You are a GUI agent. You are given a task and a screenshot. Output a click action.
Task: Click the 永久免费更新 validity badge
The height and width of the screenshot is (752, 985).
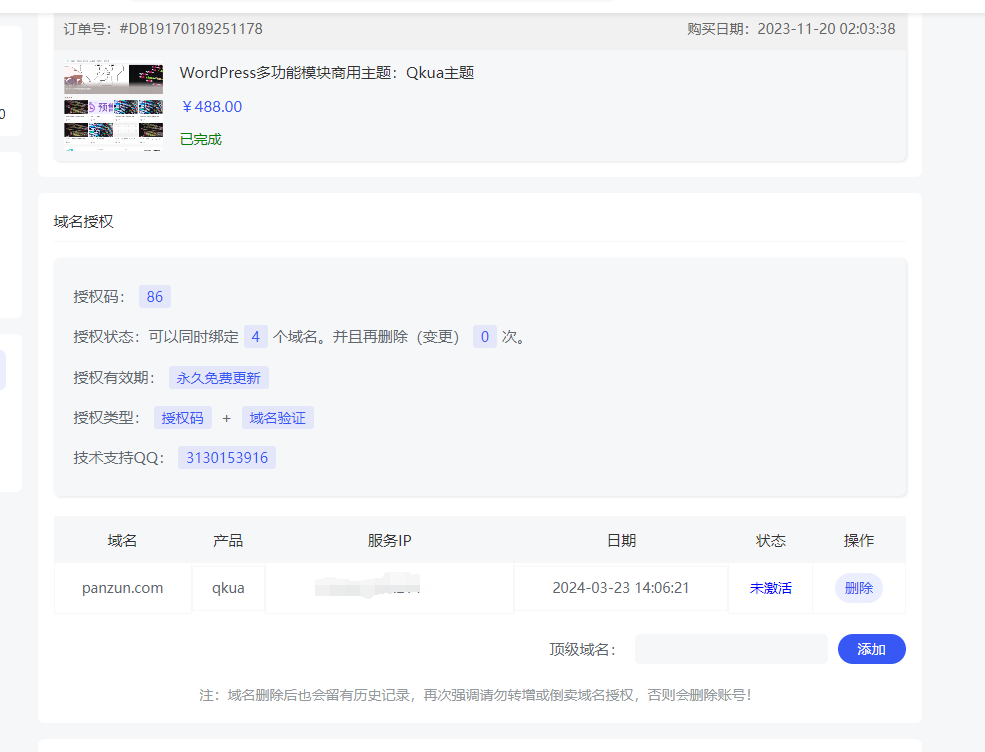coord(219,378)
